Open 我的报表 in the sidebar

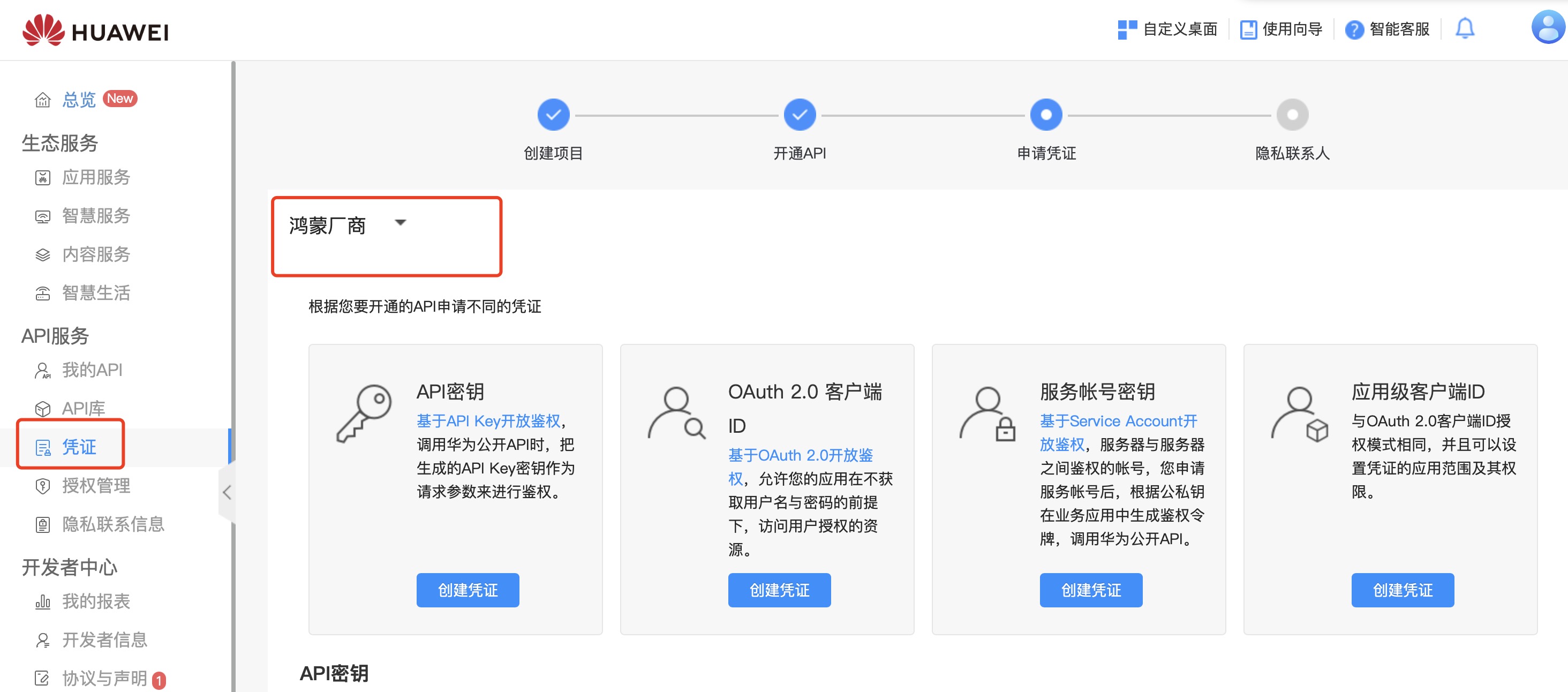click(96, 602)
